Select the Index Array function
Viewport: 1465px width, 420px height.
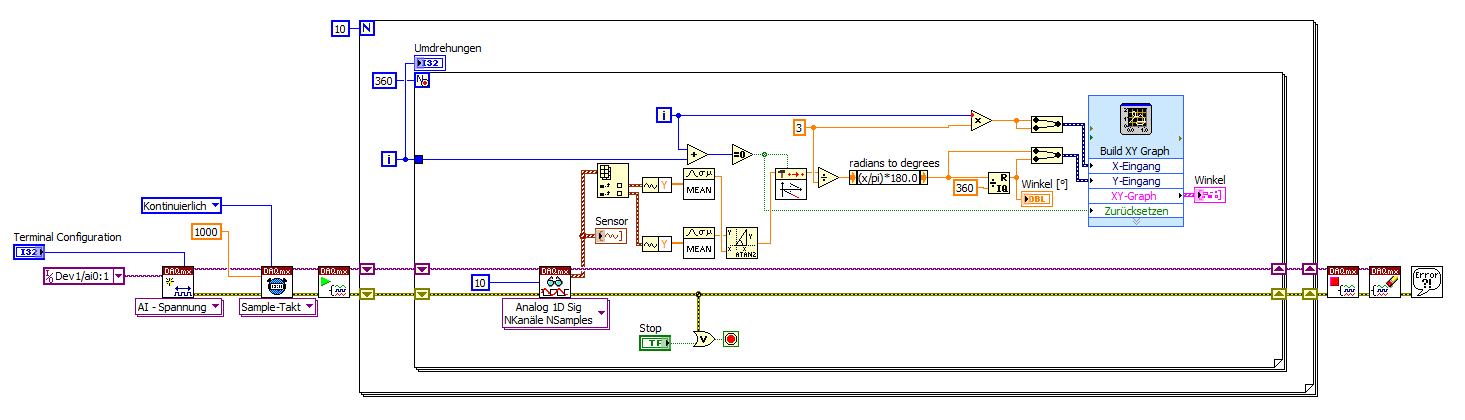coord(611,180)
